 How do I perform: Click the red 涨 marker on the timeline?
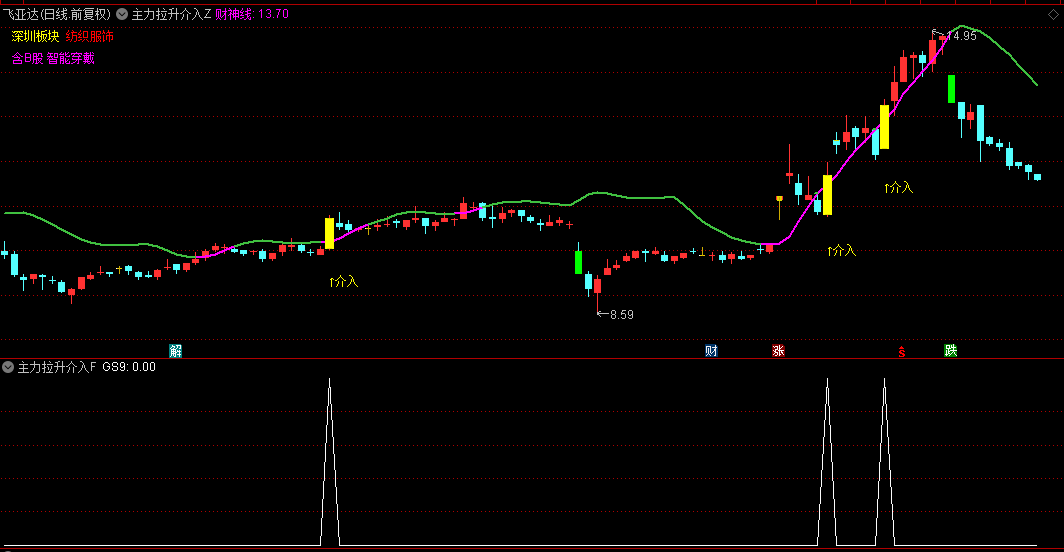point(778,350)
